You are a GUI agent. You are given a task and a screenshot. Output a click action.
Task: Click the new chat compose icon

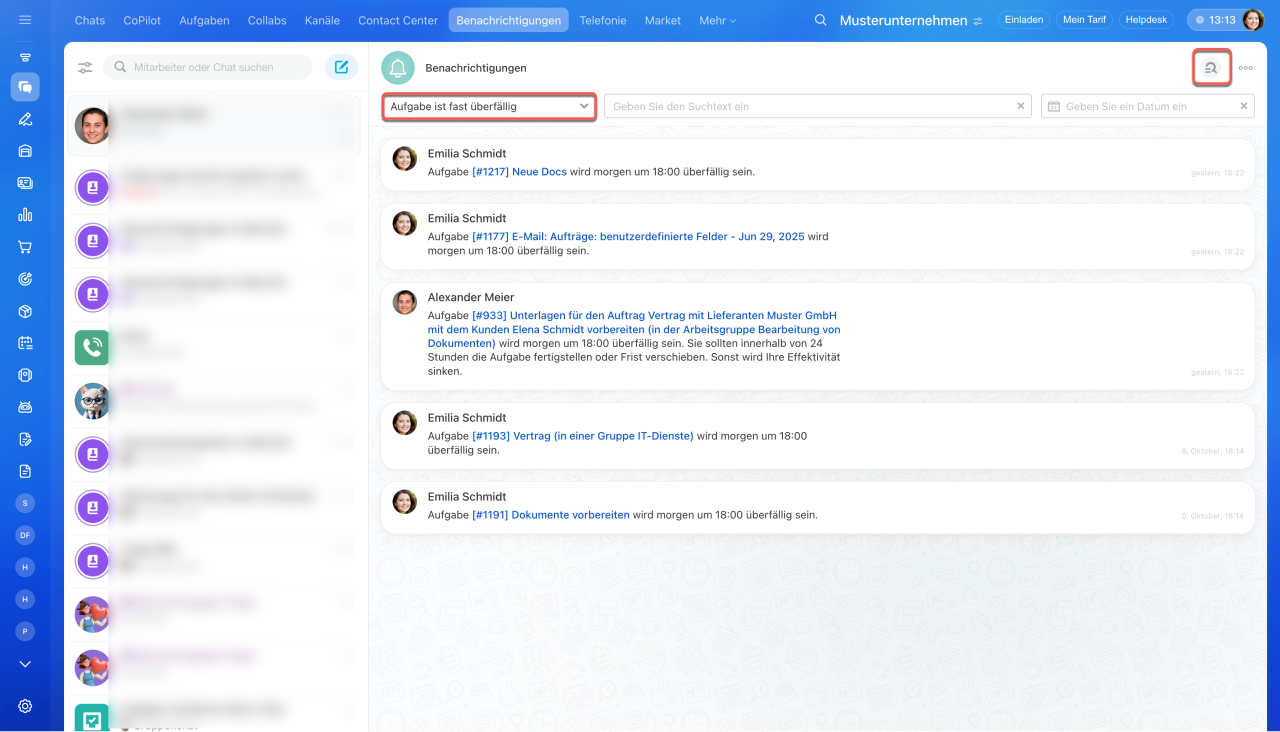click(341, 67)
